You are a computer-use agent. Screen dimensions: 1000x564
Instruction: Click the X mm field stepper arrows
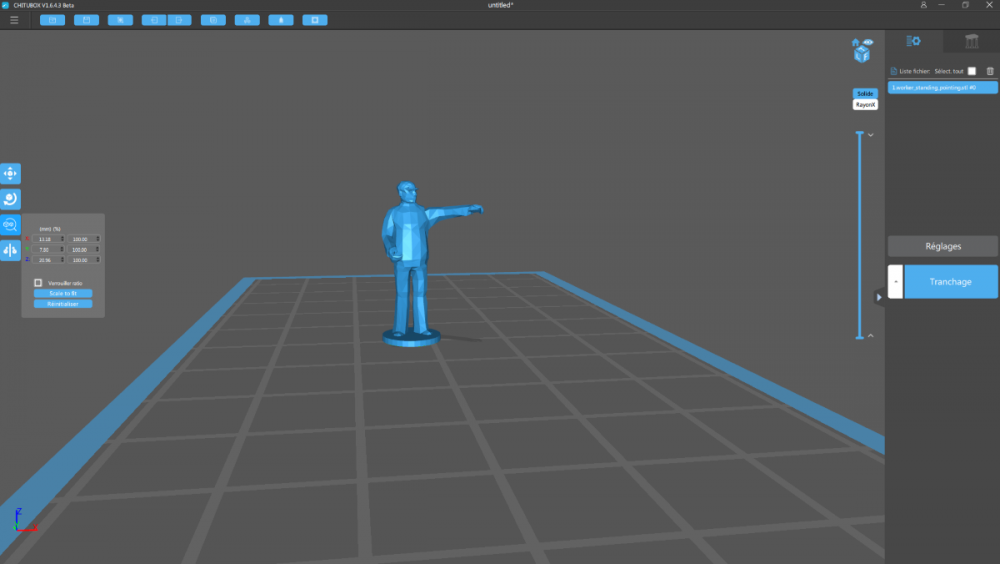62,239
